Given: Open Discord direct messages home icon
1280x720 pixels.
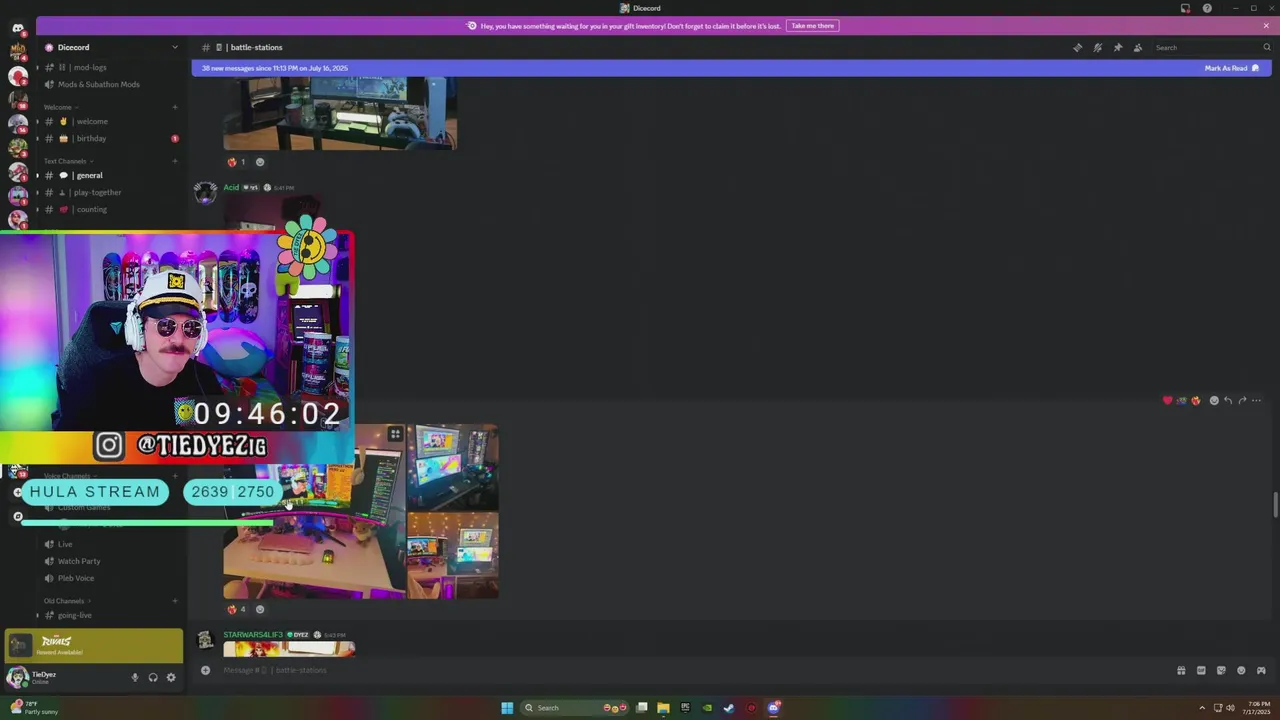Looking at the screenshot, I should pos(18,28).
